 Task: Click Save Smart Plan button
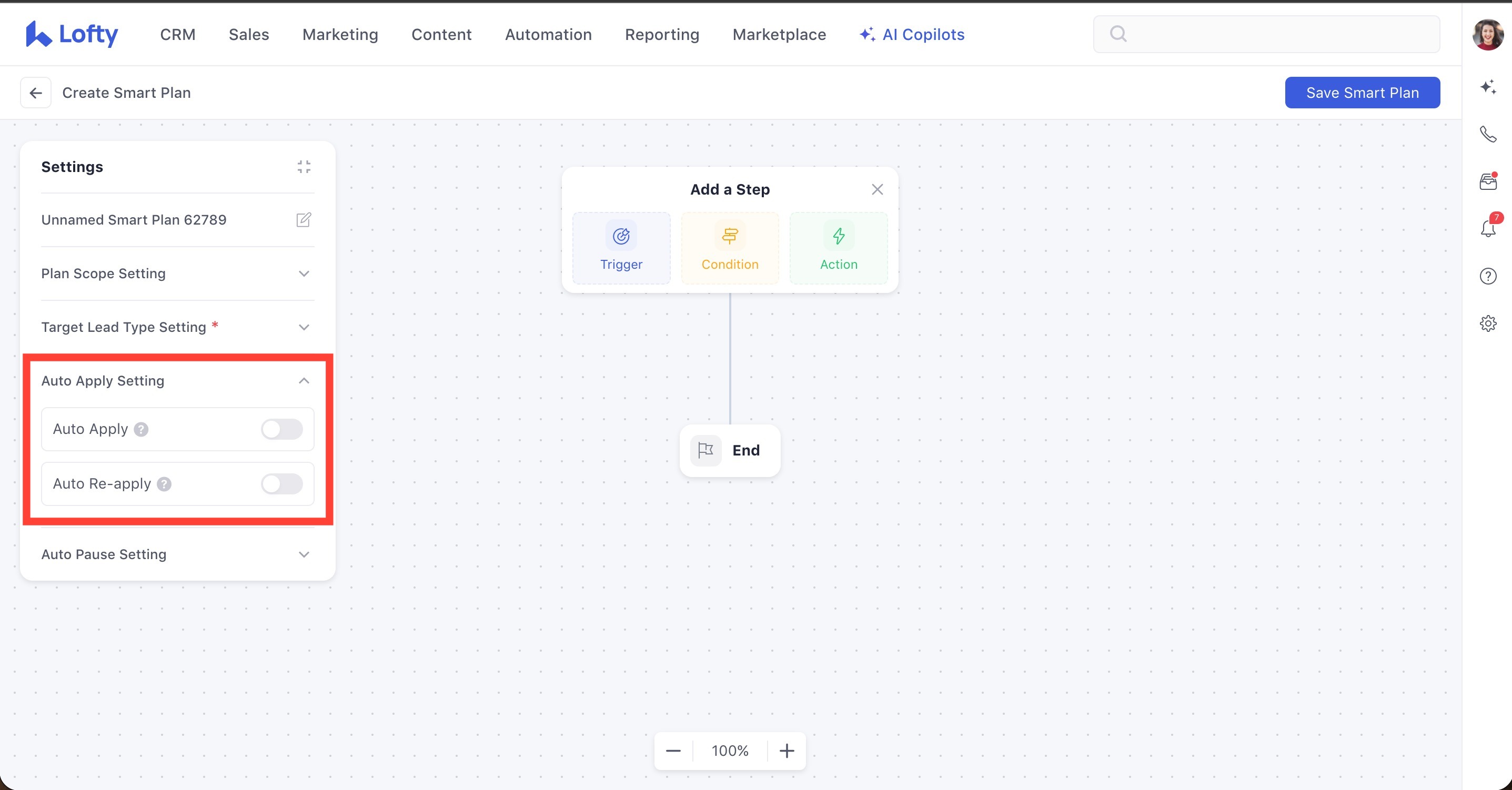coord(1362,93)
